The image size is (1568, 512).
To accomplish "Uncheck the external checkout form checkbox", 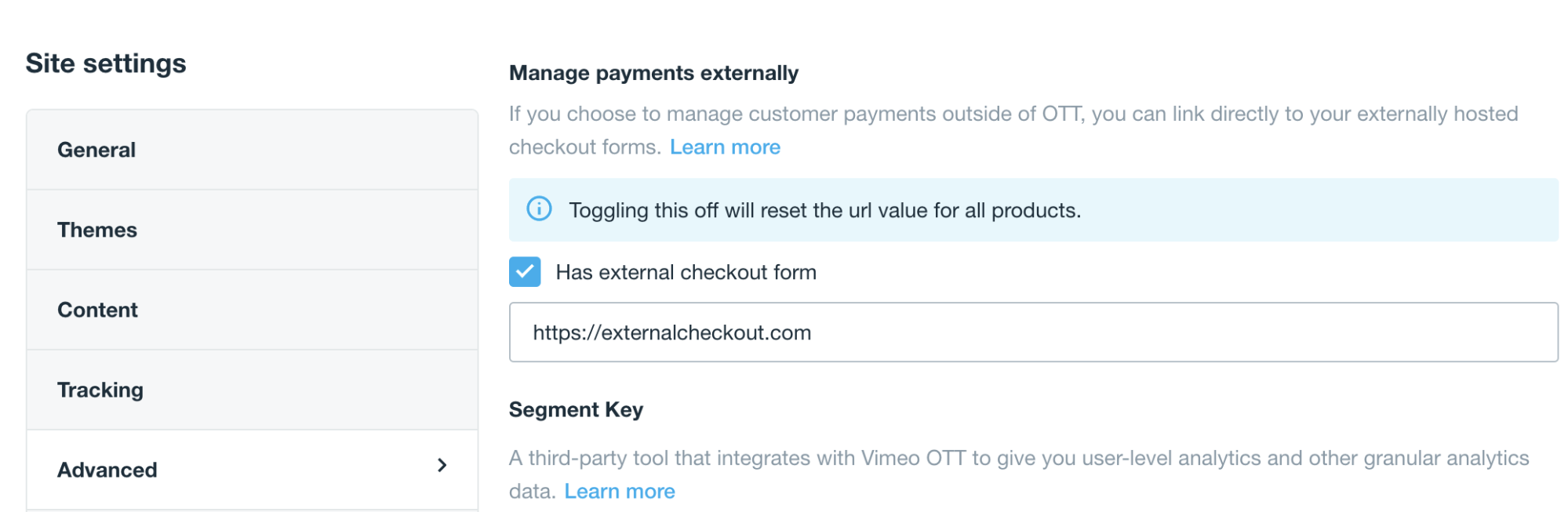I will (x=525, y=272).
